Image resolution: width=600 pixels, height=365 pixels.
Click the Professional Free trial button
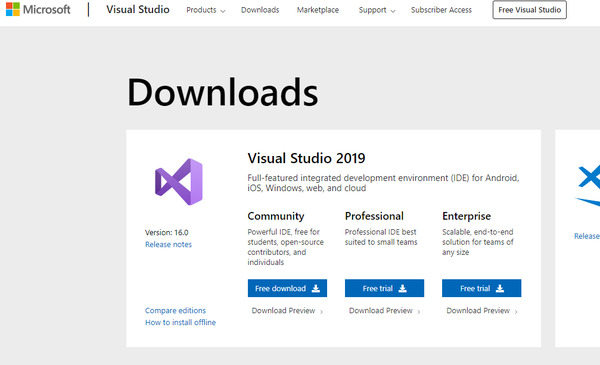[x=385, y=288]
